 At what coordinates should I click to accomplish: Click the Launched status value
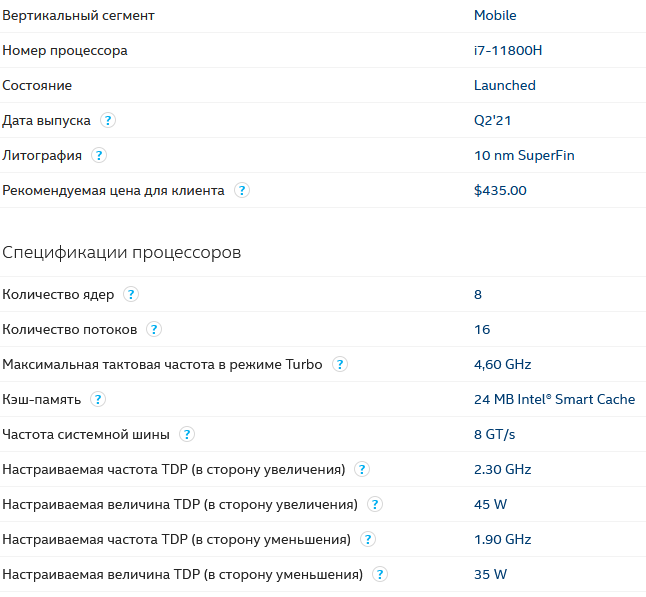(504, 86)
